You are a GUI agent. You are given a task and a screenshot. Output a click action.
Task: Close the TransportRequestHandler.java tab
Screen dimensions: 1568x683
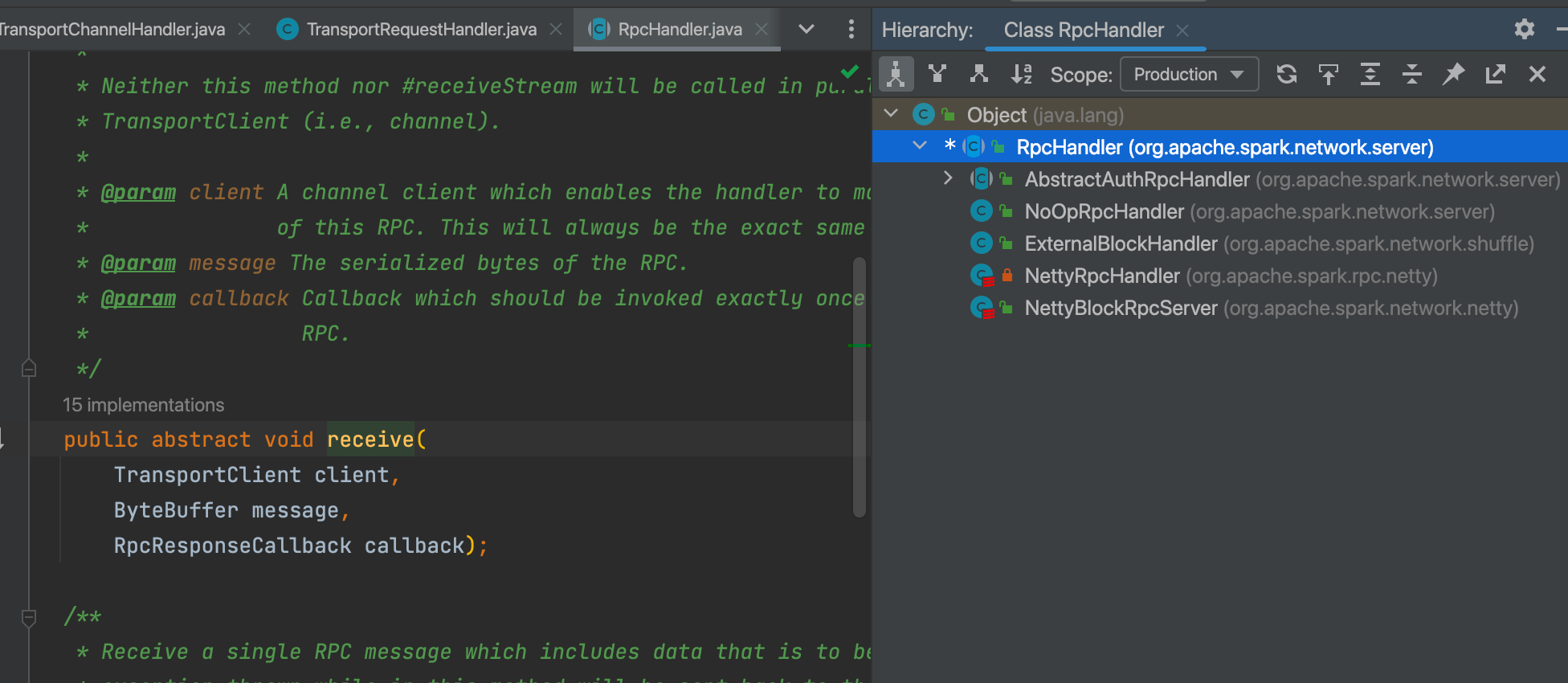tap(556, 30)
